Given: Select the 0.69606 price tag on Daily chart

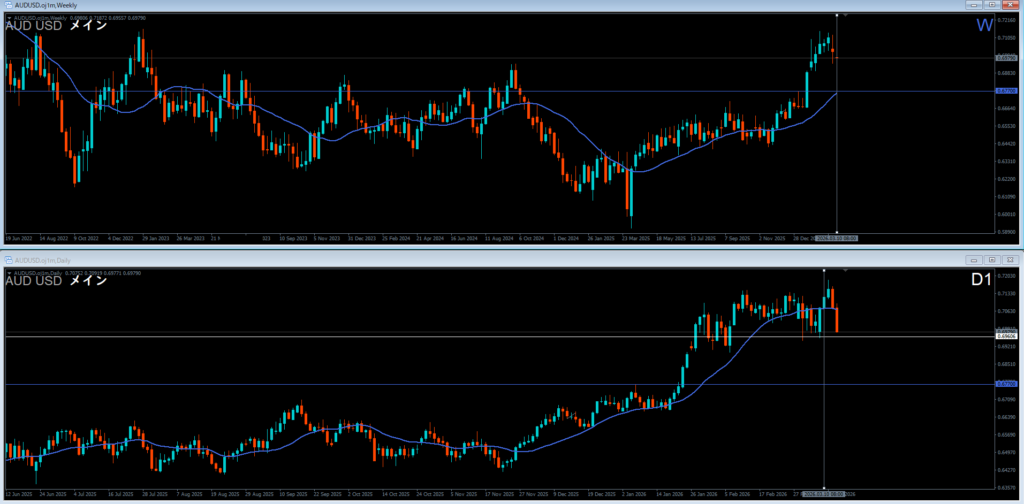Looking at the screenshot, I should coord(1007,336).
